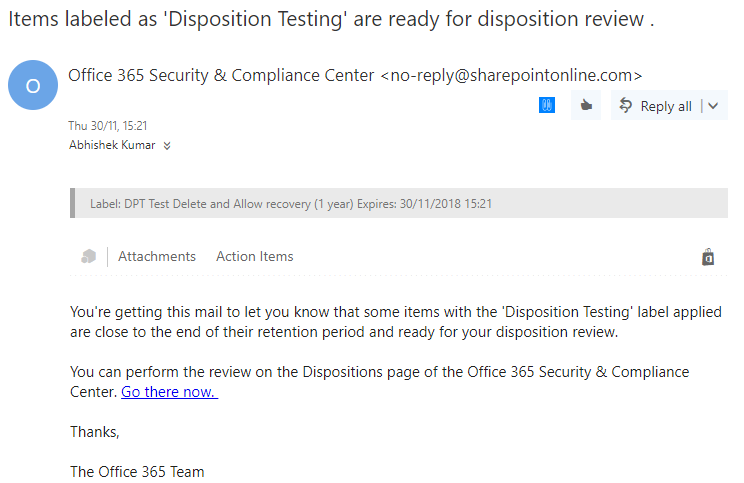Click the Reply all arrows icon
This screenshot has height=483, width=744.
pos(625,105)
